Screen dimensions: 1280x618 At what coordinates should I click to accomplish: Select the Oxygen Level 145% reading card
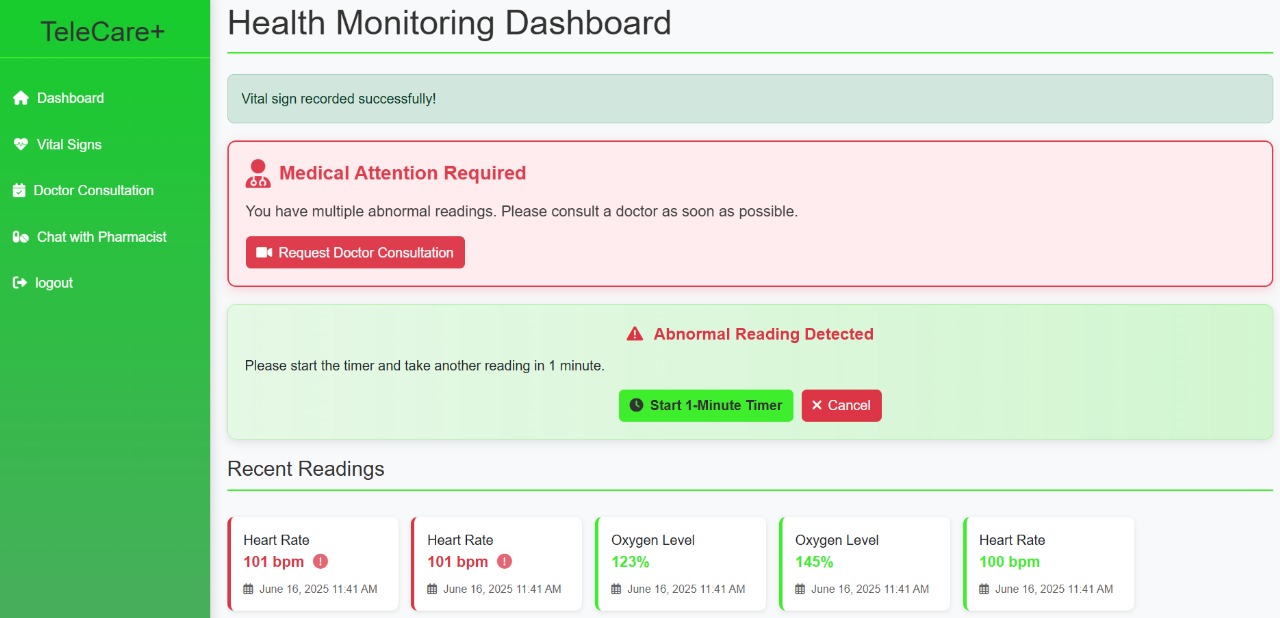click(x=865, y=564)
